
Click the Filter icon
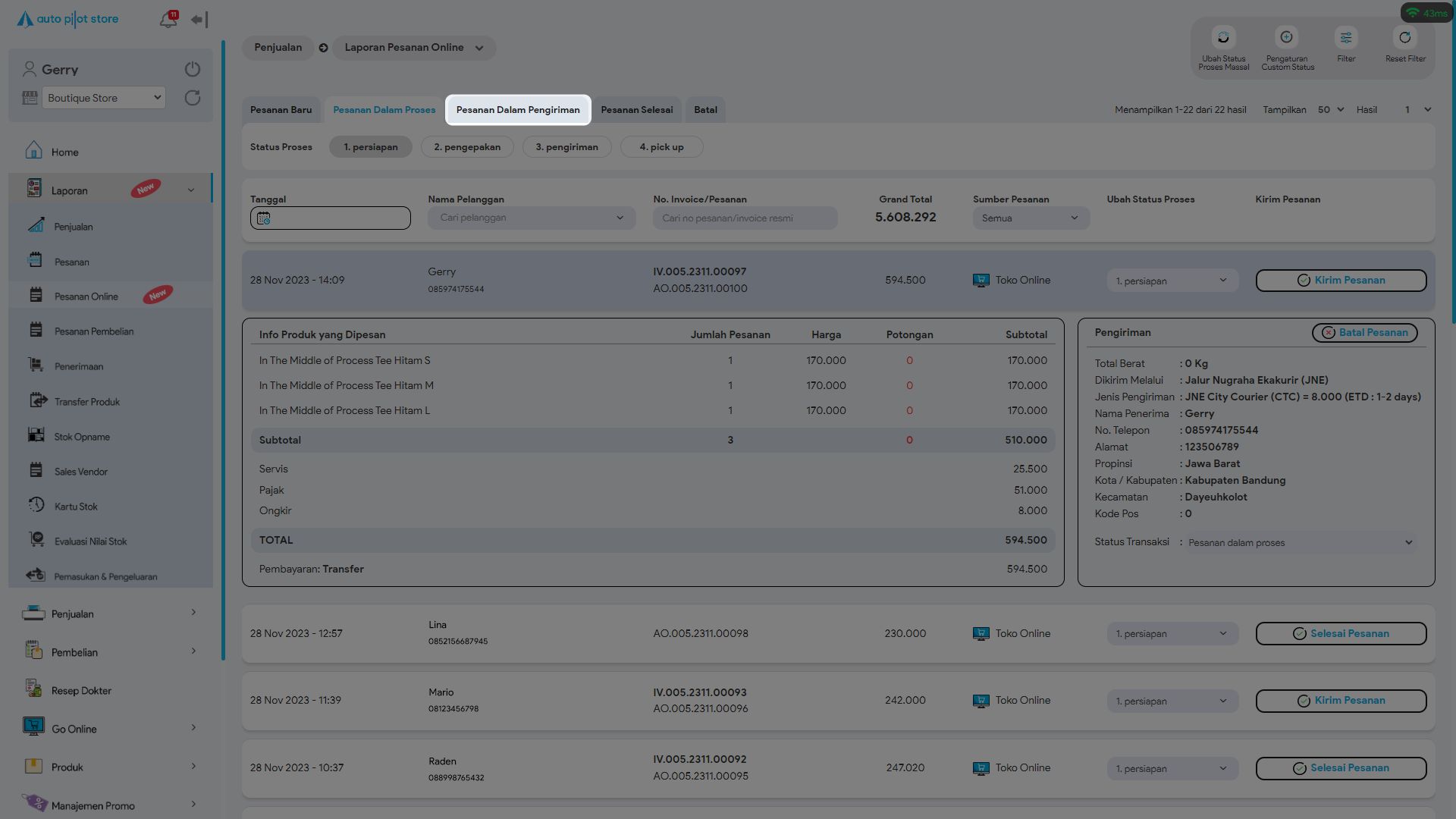(1346, 38)
